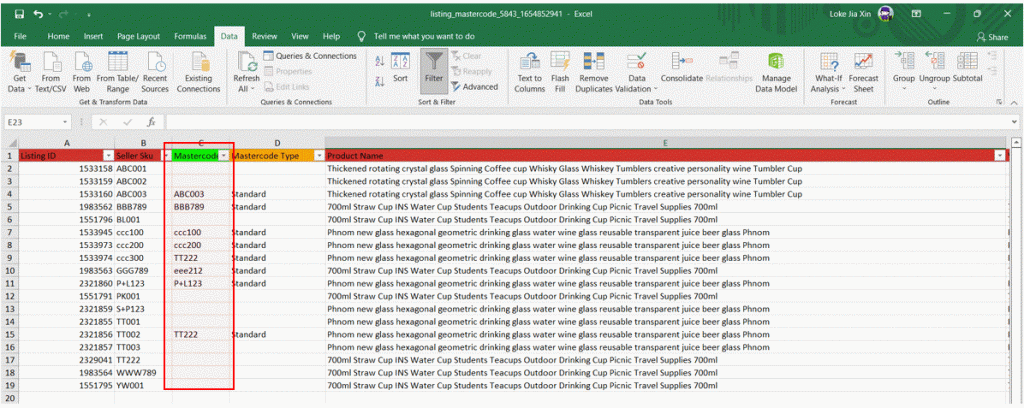The width and height of the screenshot is (1024, 408).
Task: Open Product Name filter dropdown
Action: coord(1000,156)
